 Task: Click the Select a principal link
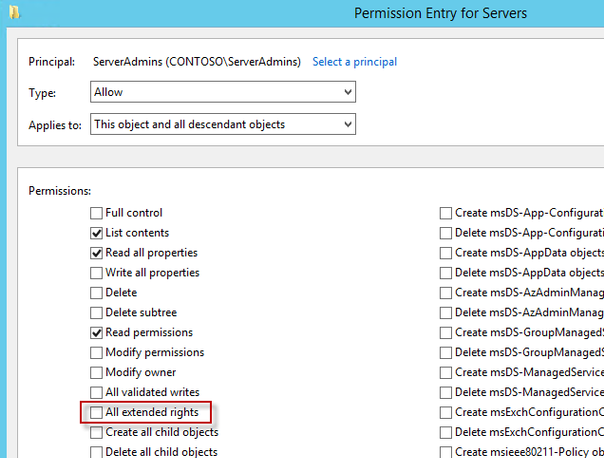coord(354,62)
